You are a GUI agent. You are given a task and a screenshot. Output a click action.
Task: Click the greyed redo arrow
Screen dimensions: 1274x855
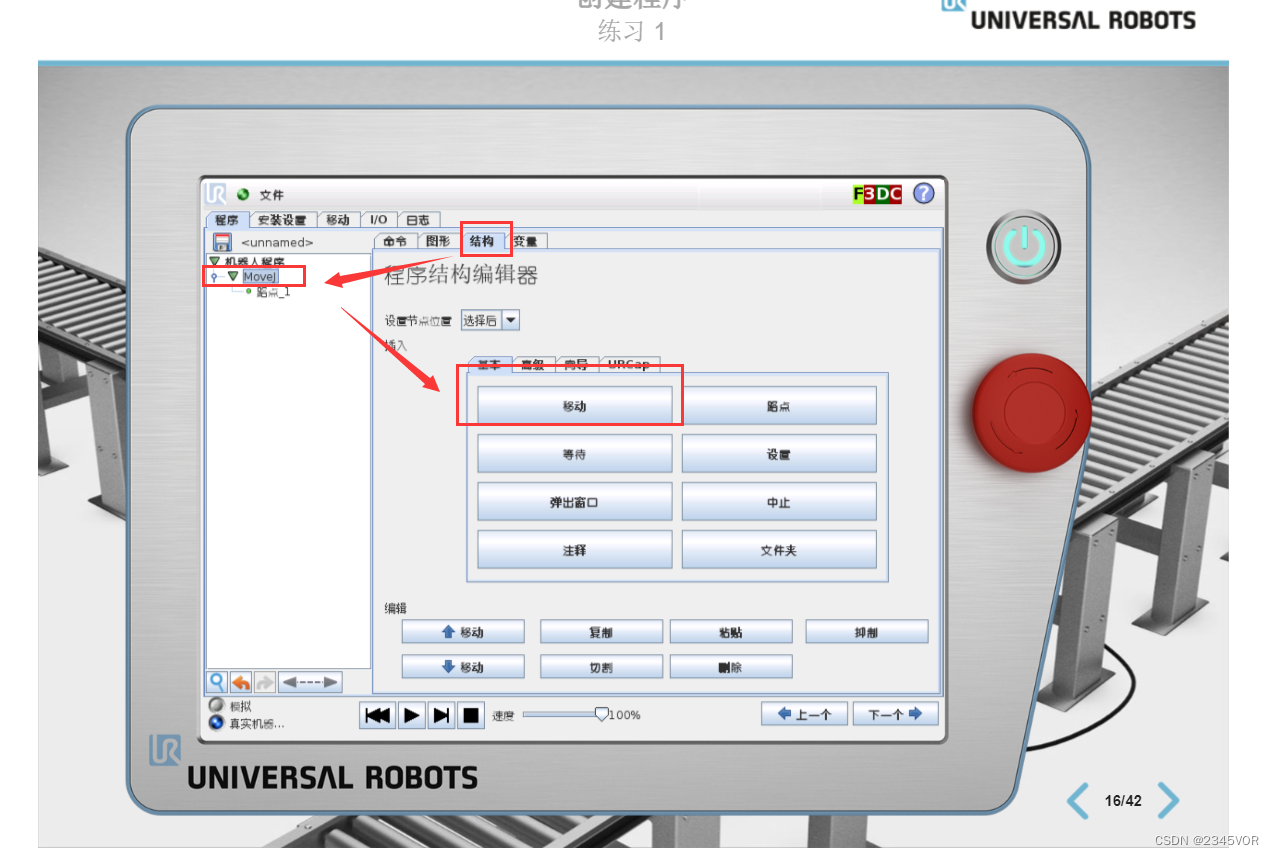265,682
